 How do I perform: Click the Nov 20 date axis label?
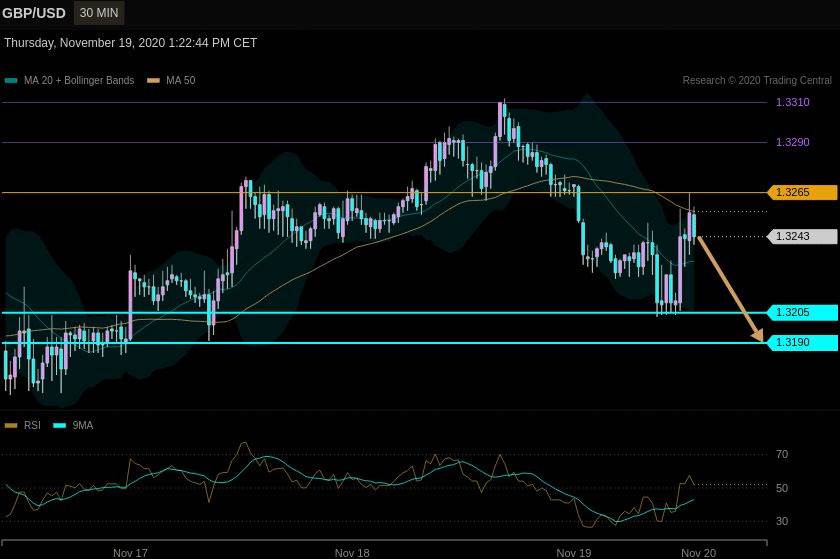699,553
